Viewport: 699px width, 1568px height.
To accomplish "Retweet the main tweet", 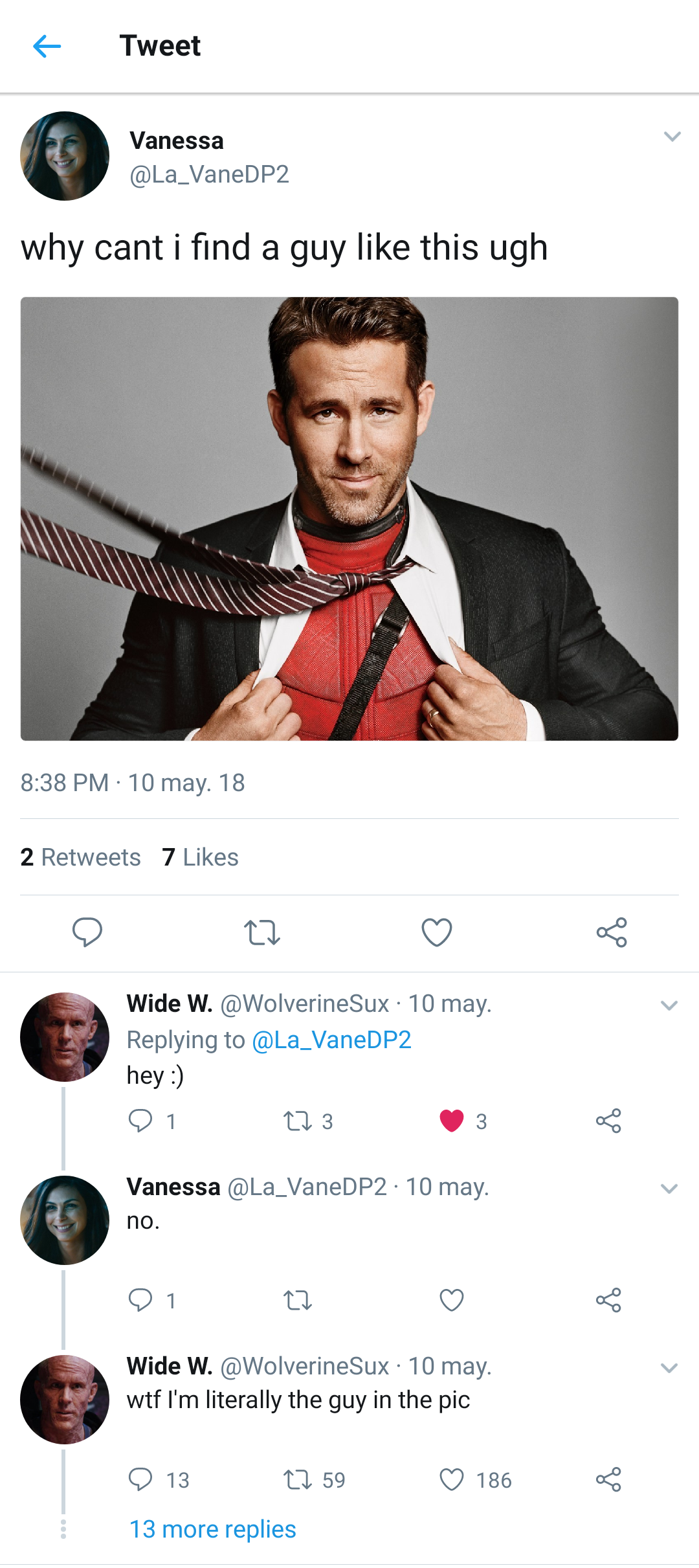I will [x=261, y=932].
